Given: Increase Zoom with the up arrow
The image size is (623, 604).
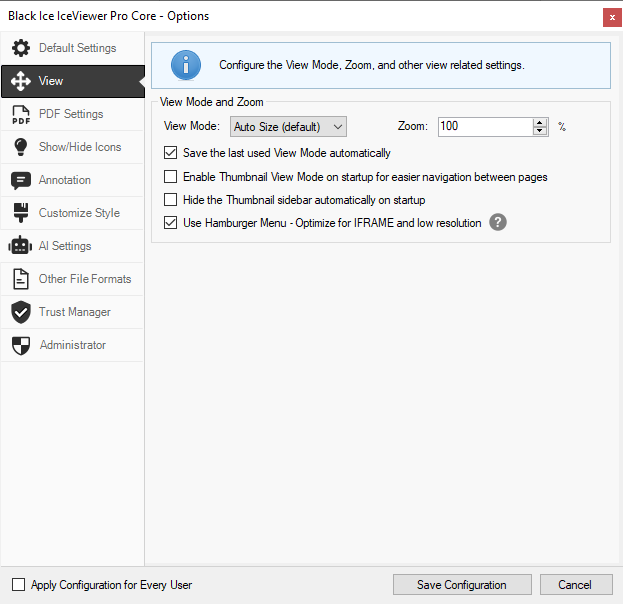Looking at the screenshot, I should [539, 123].
